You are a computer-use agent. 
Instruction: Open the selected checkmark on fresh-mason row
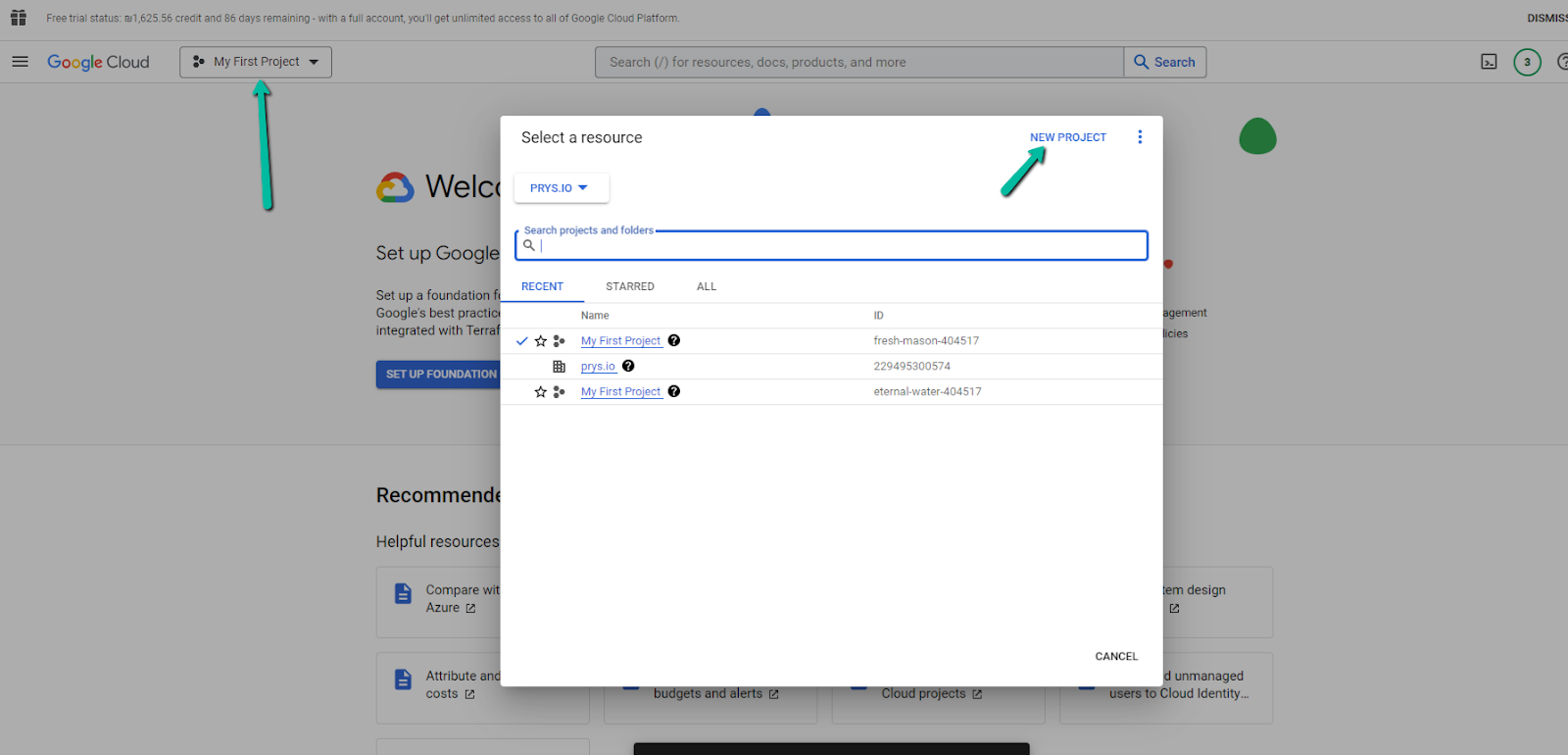tap(522, 341)
